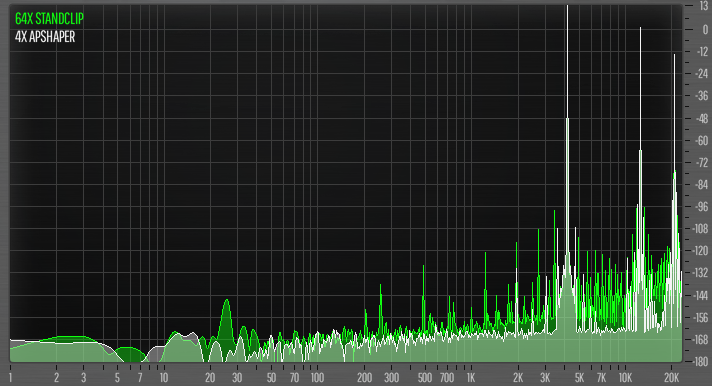Click the 100 Hz frequency axis label
712x386 pixels.
317,377
